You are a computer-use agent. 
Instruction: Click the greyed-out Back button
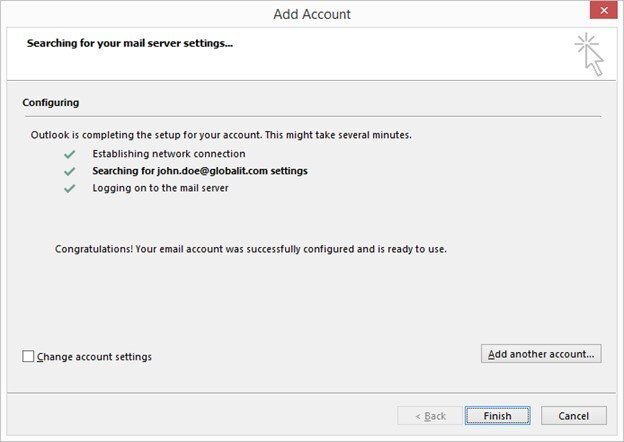click(422, 416)
